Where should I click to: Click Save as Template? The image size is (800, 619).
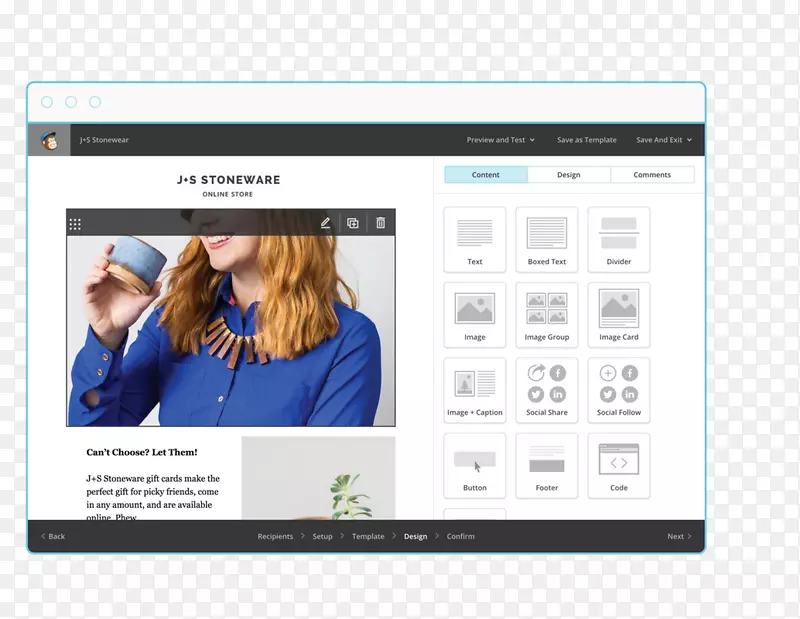pyautogui.click(x=586, y=140)
